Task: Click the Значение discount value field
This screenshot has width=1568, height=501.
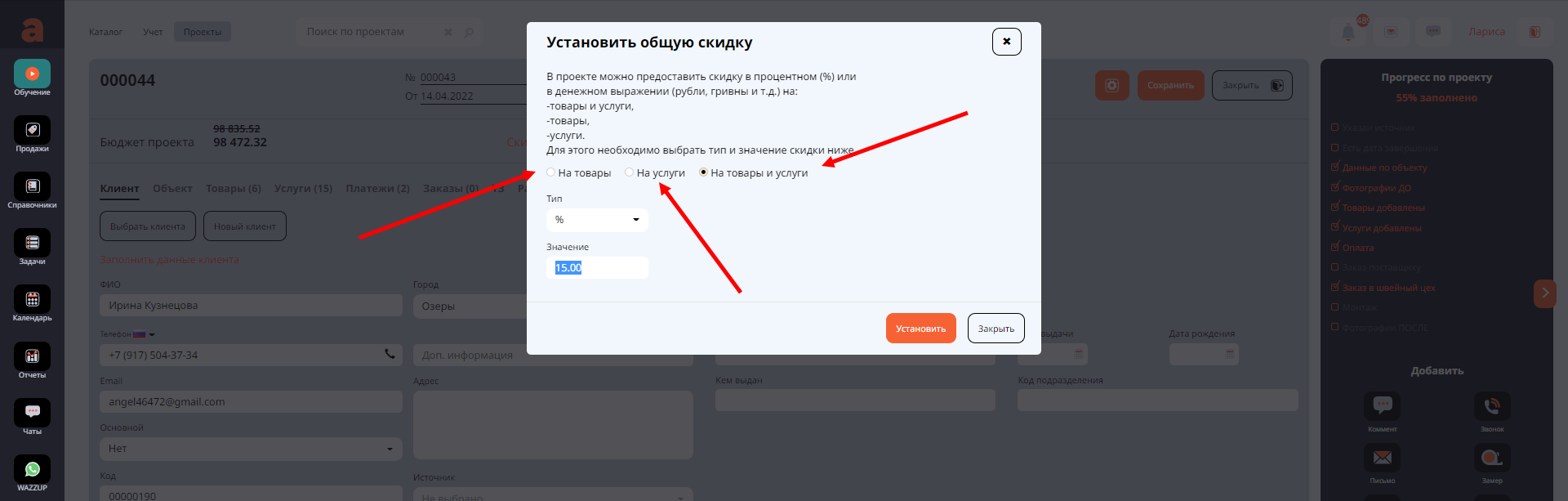Action: (x=597, y=268)
